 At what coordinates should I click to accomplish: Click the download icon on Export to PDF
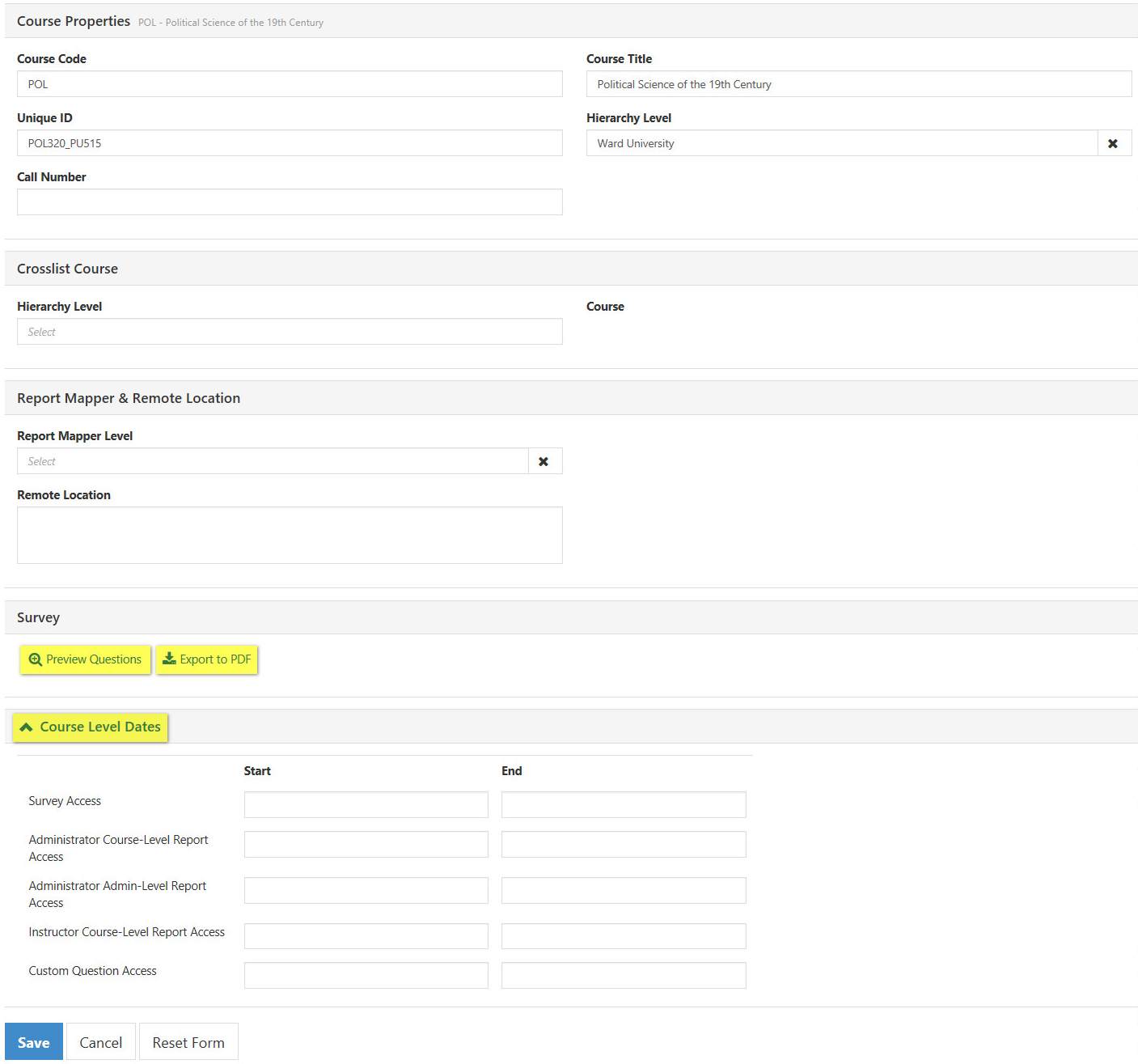(169, 659)
